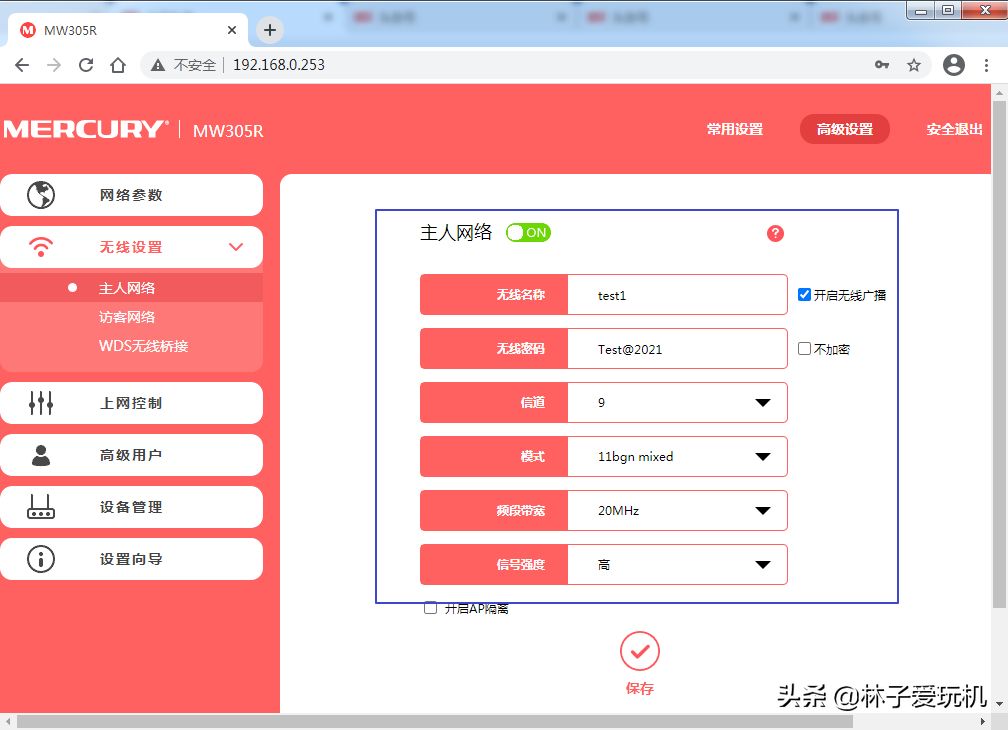Click the Wi-Fi icon for 无线设置
The width and height of the screenshot is (1008, 730).
41,247
